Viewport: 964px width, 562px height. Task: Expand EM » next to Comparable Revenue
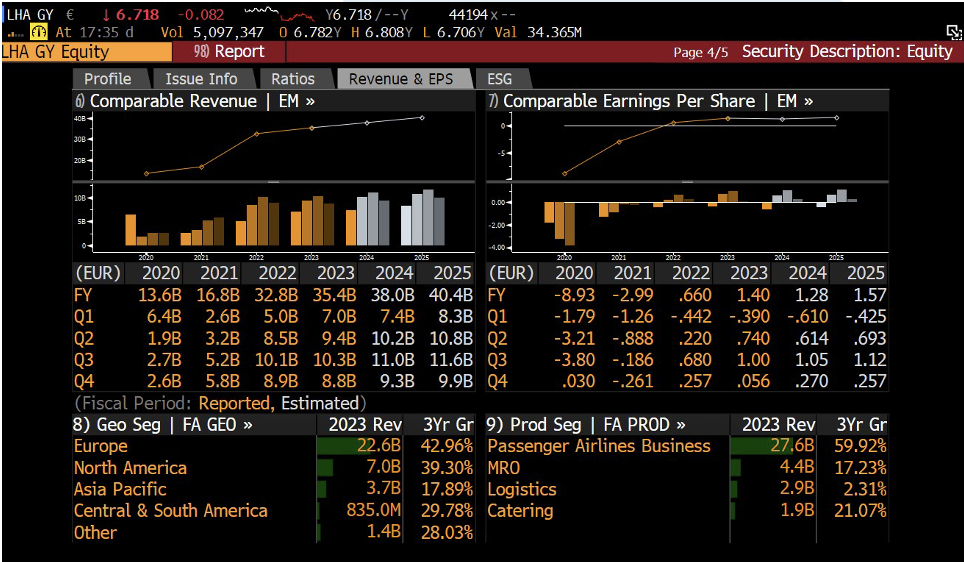point(296,101)
